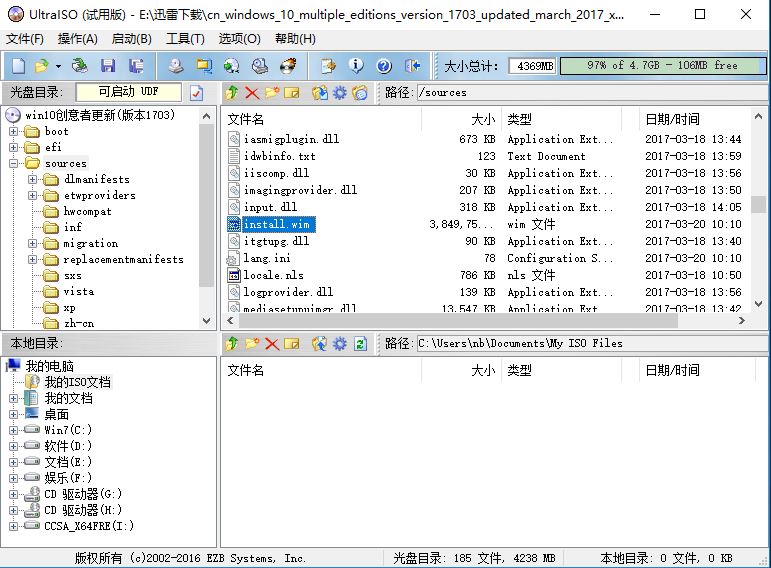Click the Mount to virtual drive icon
Viewport: 771px width, 568px height.
click(x=260, y=65)
